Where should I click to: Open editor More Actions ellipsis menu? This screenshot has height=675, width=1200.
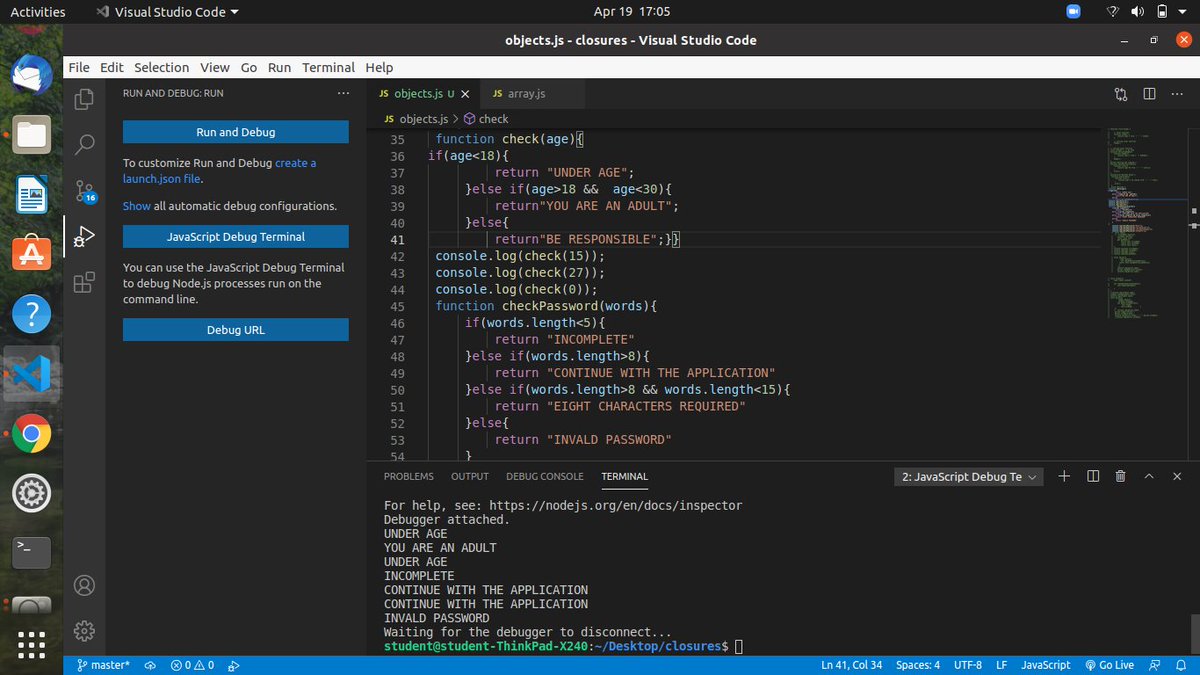click(x=1177, y=94)
